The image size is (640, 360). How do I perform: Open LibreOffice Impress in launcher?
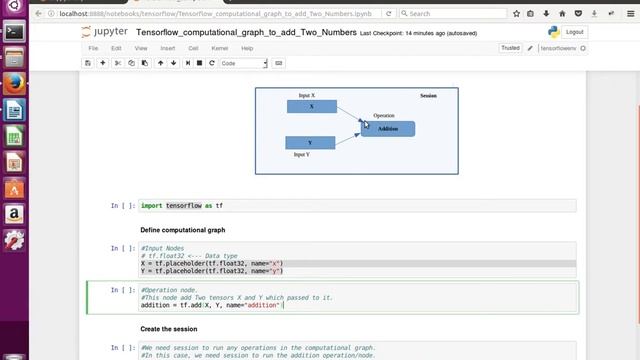tap(14, 162)
